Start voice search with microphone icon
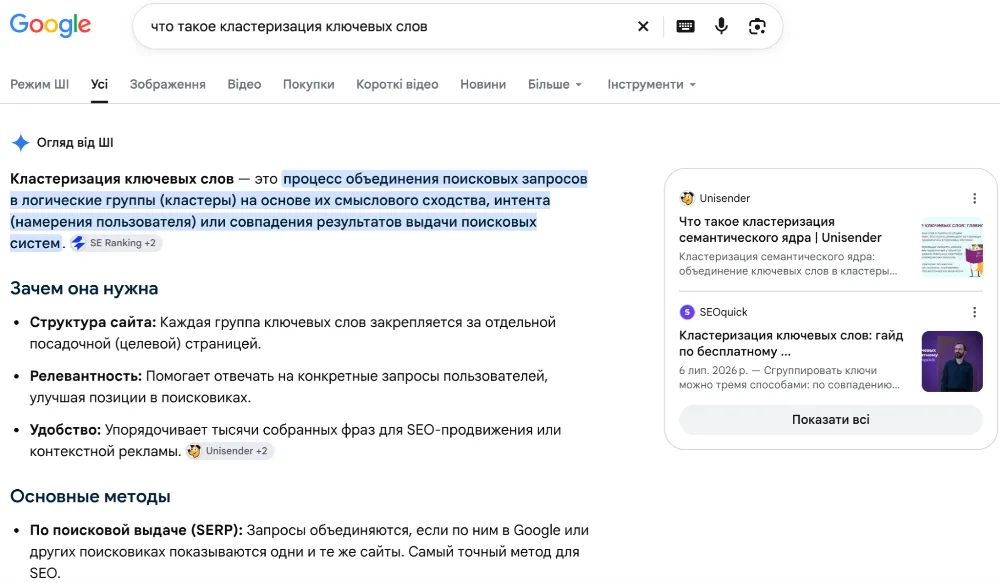Viewport: 1000px width, 583px height. click(x=721, y=26)
